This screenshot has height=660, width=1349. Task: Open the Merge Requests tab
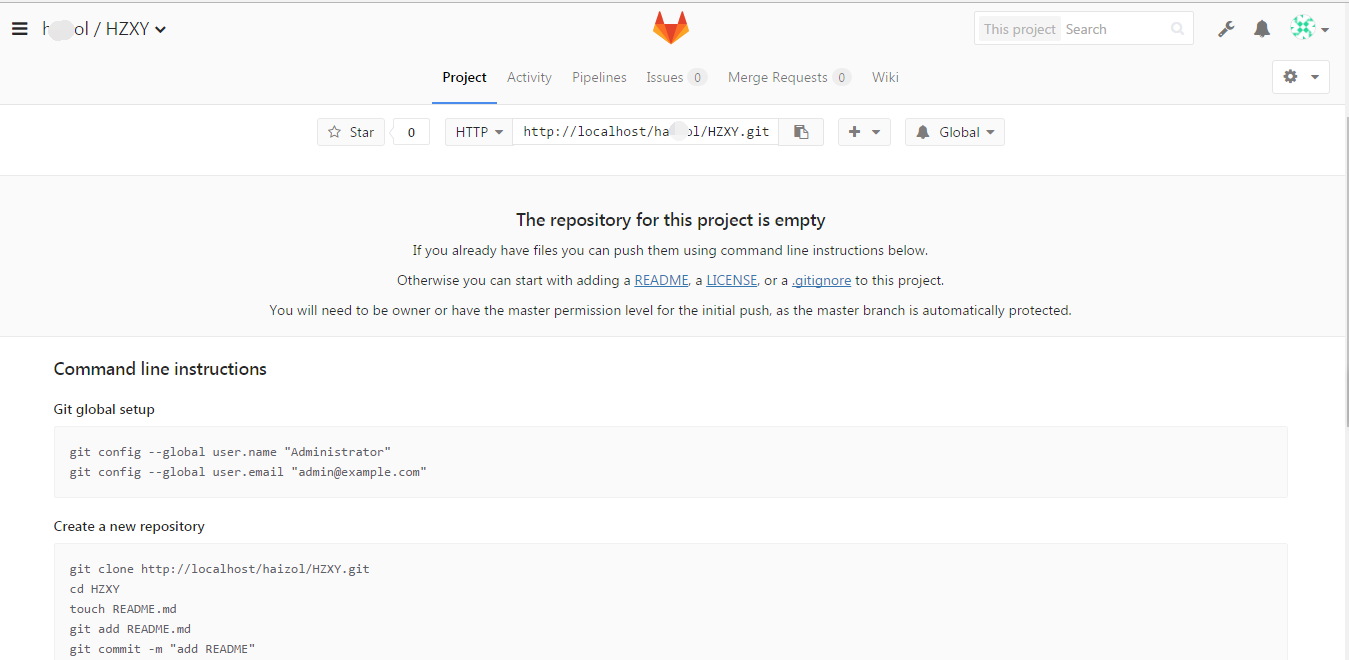click(x=789, y=77)
